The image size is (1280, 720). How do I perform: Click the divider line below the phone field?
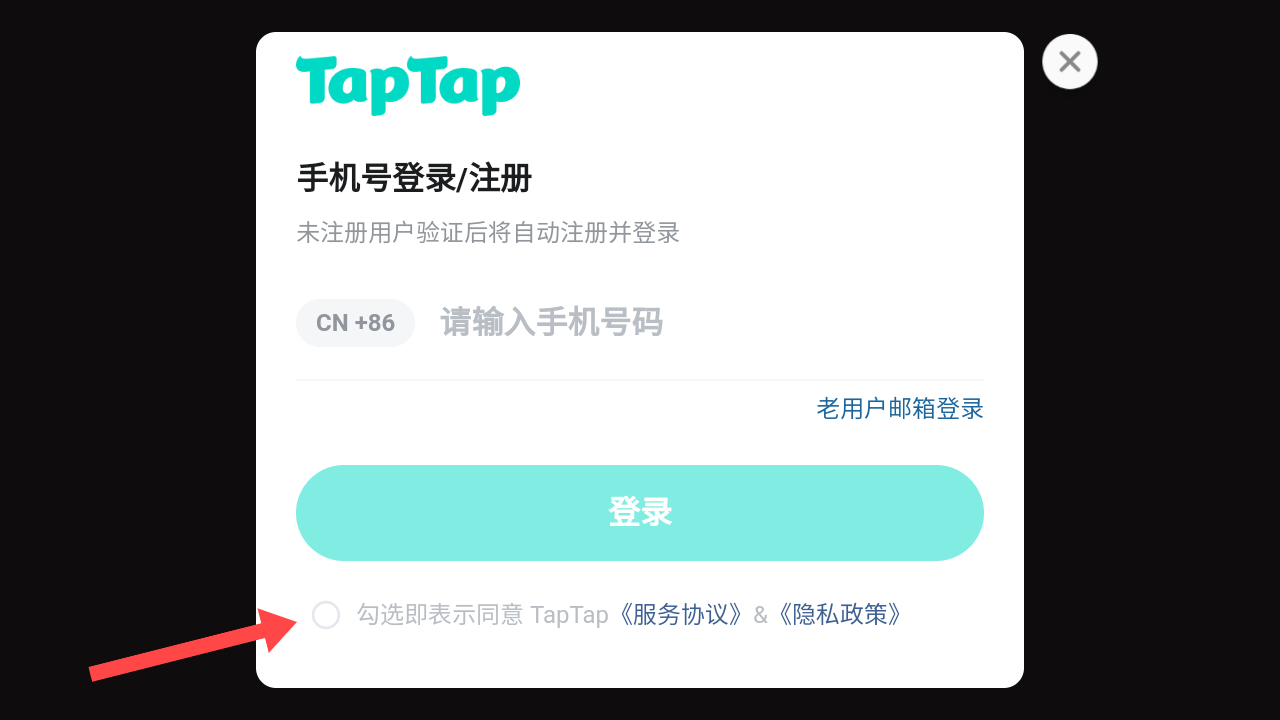(x=640, y=380)
